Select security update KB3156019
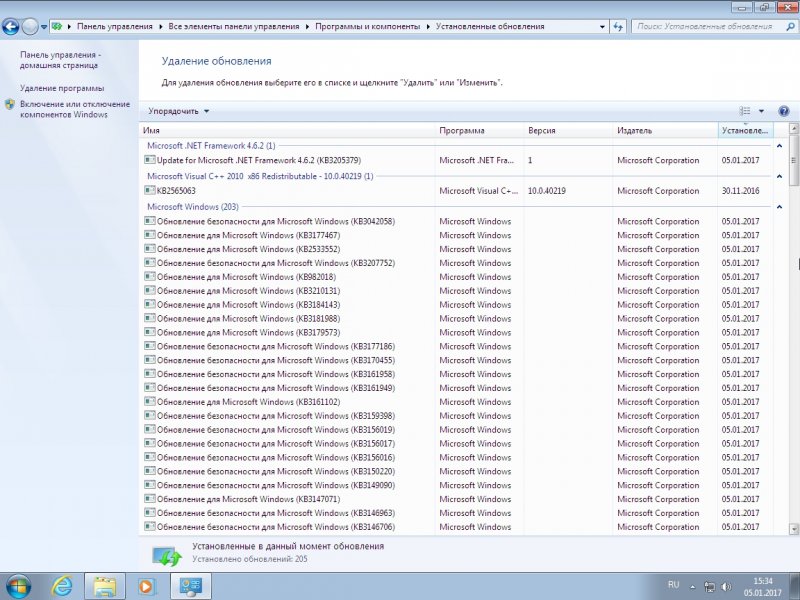The height and width of the screenshot is (600, 800). pyautogui.click(x=457, y=430)
